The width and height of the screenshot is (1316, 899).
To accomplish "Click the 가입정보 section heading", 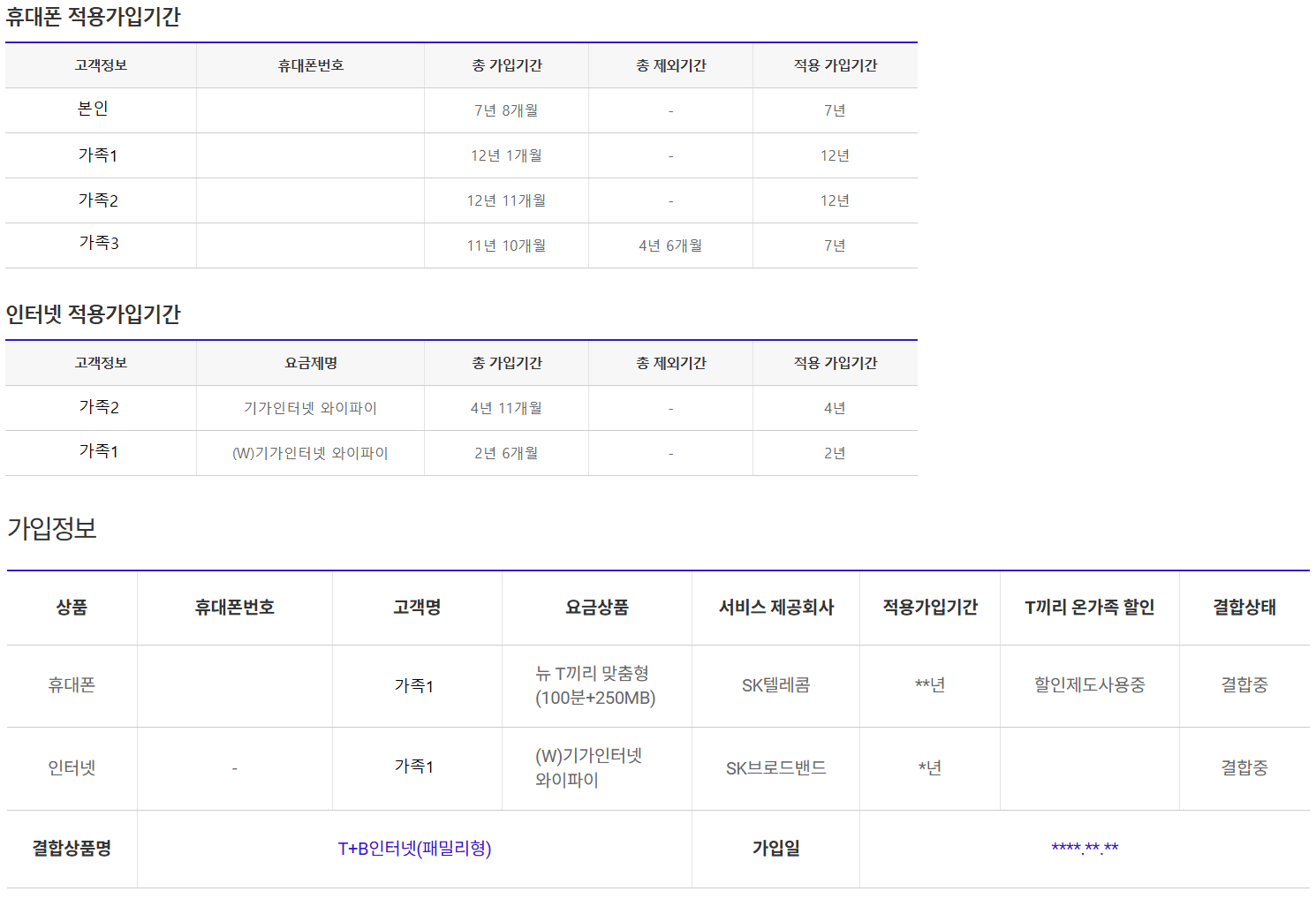I will point(52,528).
